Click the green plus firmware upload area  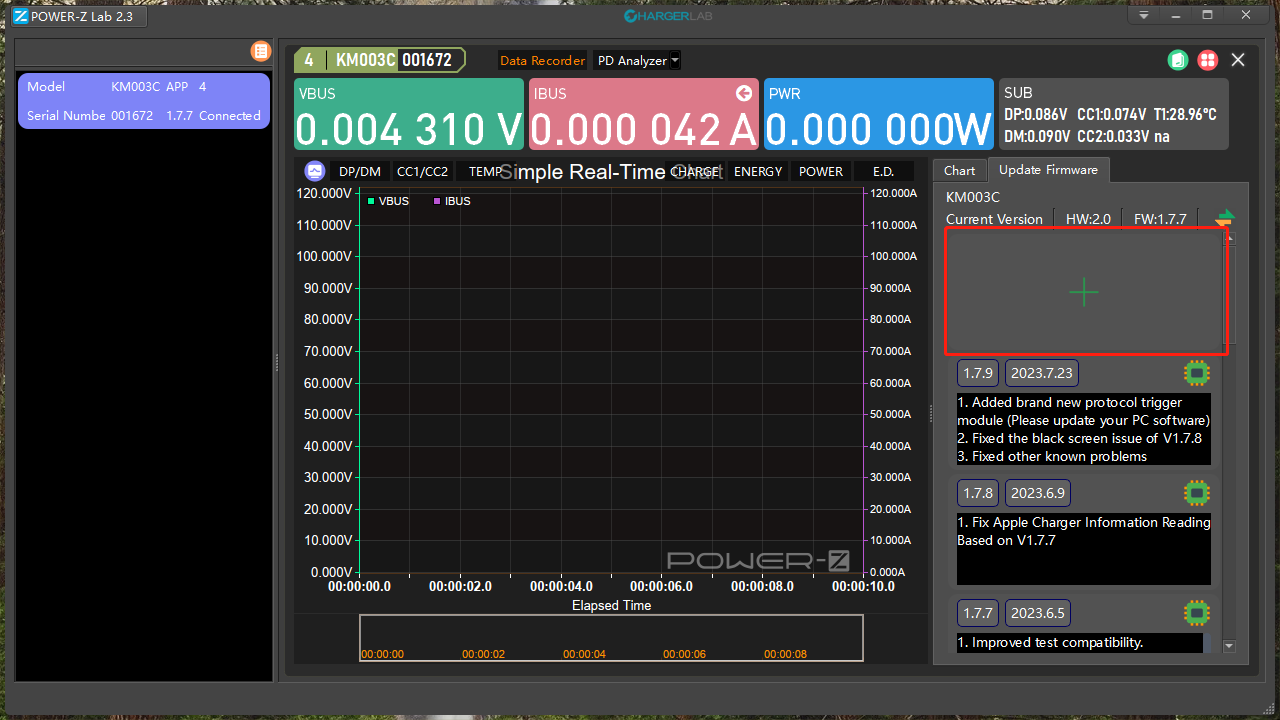coord(1084,292)
